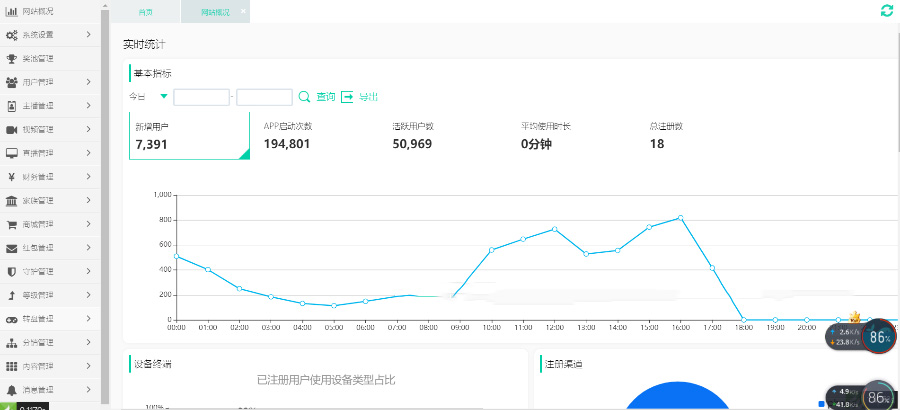Click the 系统设置 gears icon

click(x=11, y=35)
